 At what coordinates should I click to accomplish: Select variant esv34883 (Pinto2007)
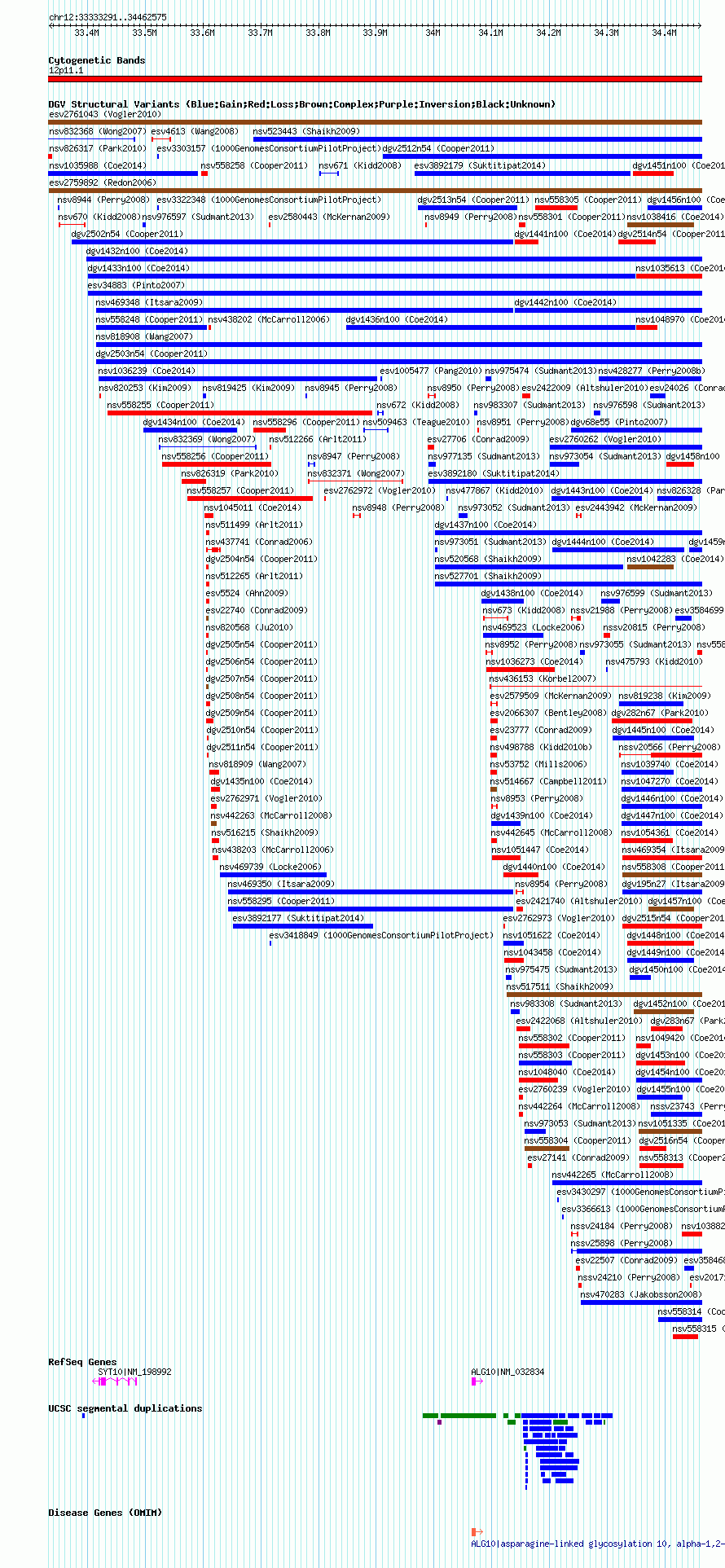394,293
